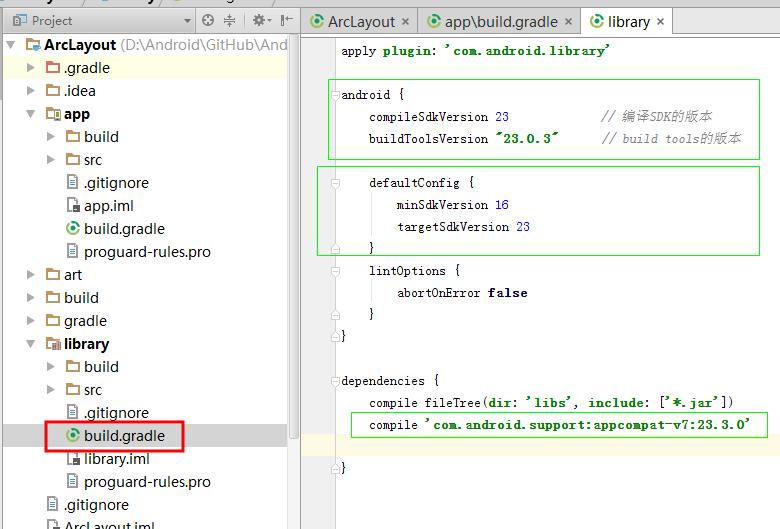Click the app module folder icon
This screenshot has height=529, width=780.
point(53,113)
